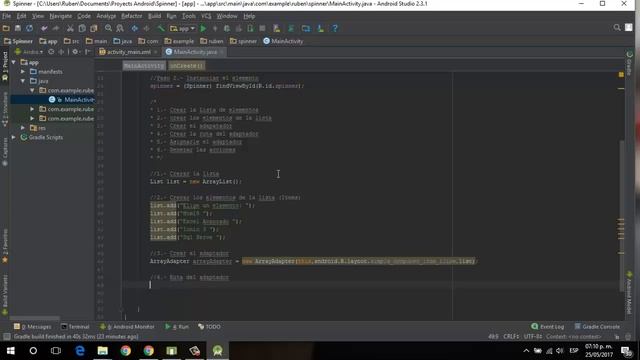
Task: Click the Find magnifier toolbar icon
Action: 108,28
